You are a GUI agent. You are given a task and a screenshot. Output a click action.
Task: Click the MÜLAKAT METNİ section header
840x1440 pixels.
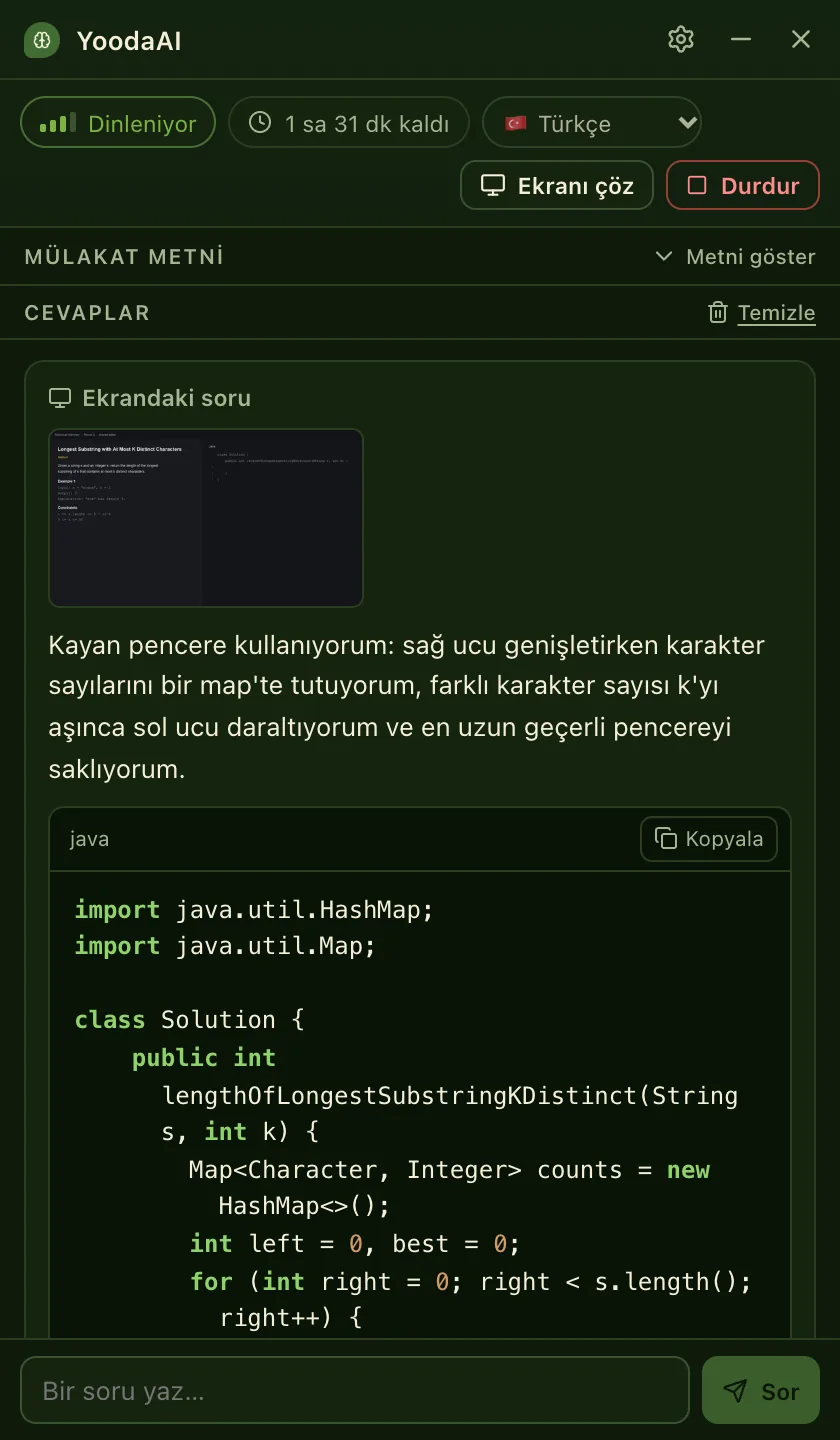pos(124,257)
